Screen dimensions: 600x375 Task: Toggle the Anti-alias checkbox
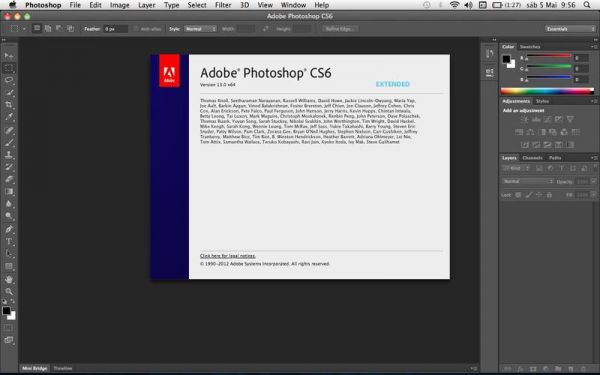(x=136, y=29)
